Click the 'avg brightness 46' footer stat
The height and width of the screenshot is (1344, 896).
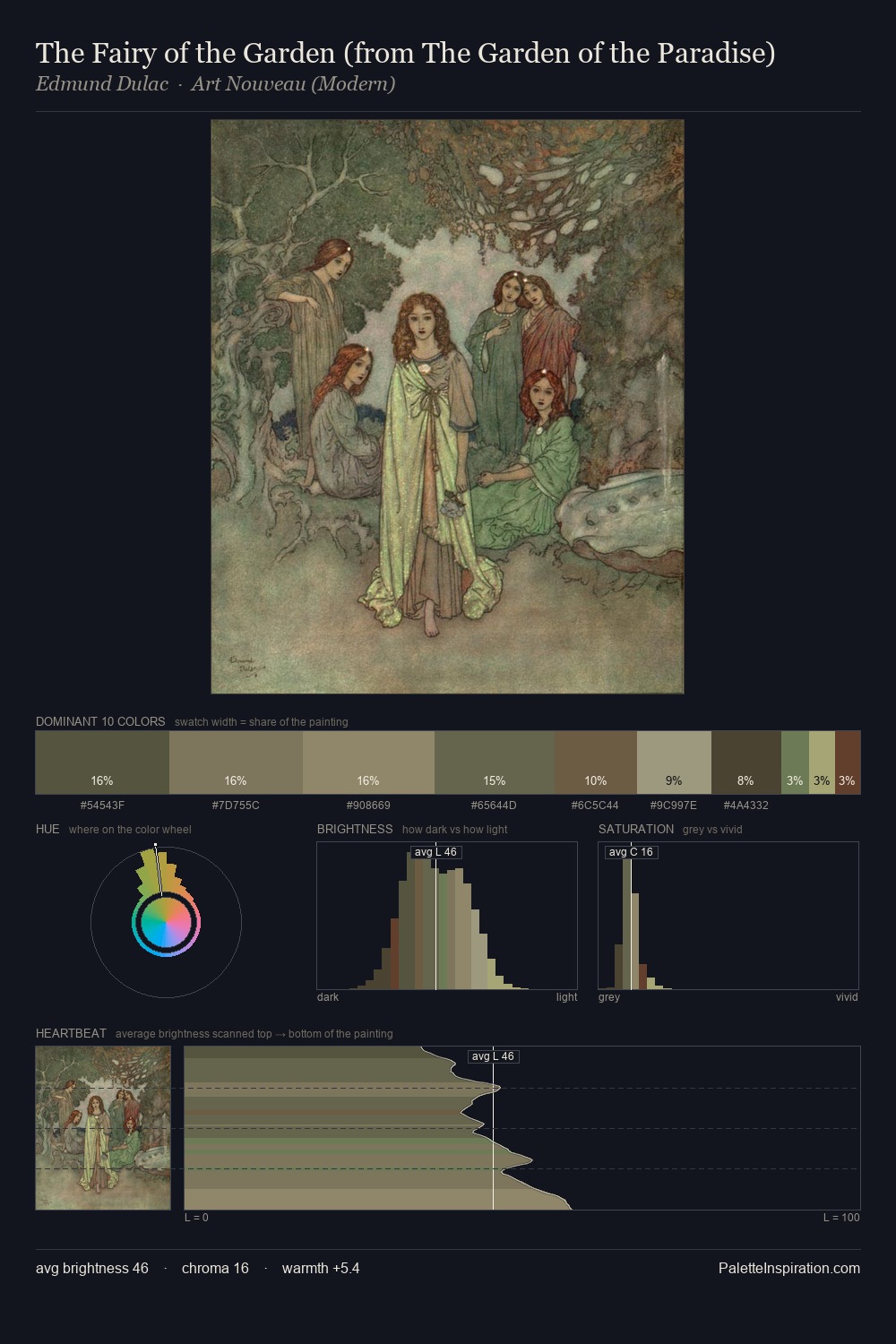(92, 1268)
